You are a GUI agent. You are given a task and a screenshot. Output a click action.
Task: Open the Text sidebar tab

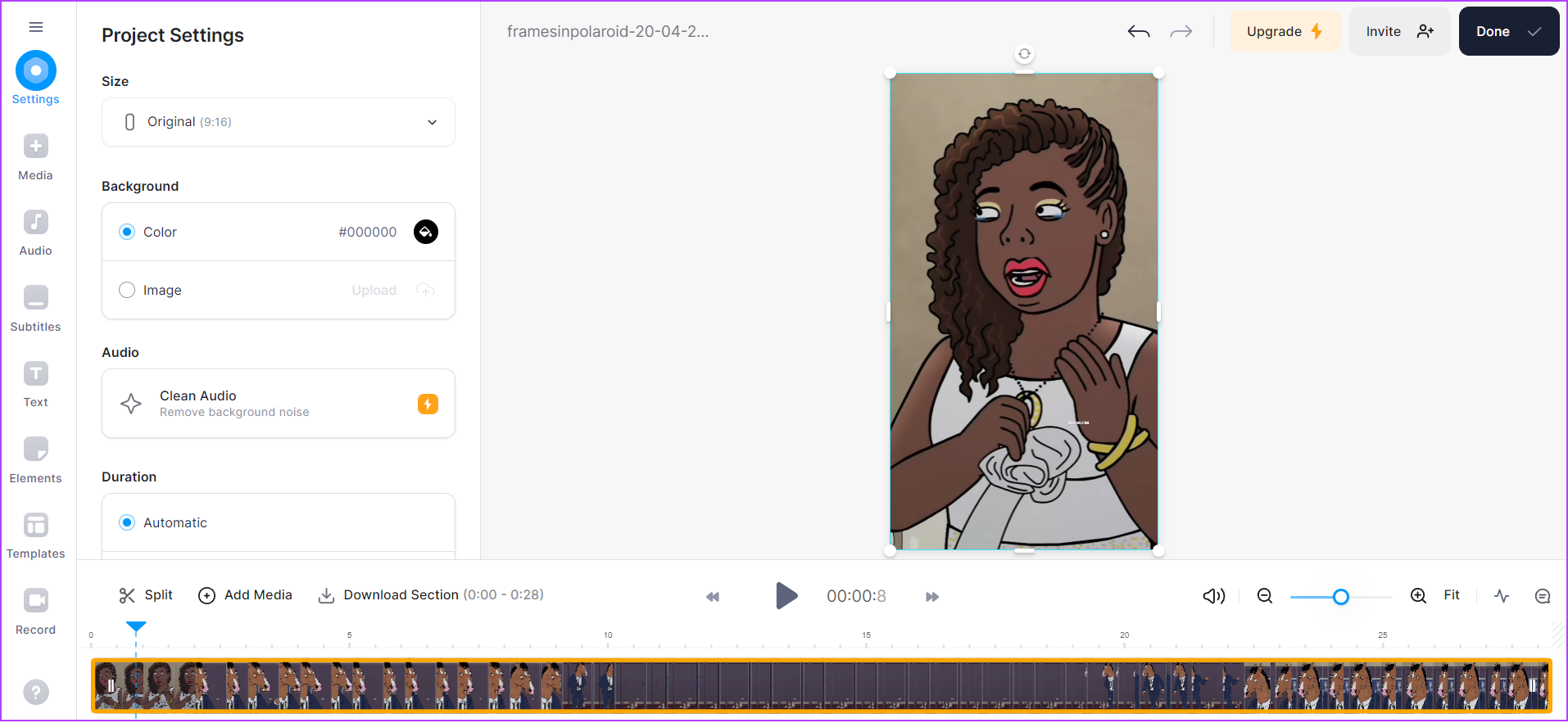click(x=36, y=385)
